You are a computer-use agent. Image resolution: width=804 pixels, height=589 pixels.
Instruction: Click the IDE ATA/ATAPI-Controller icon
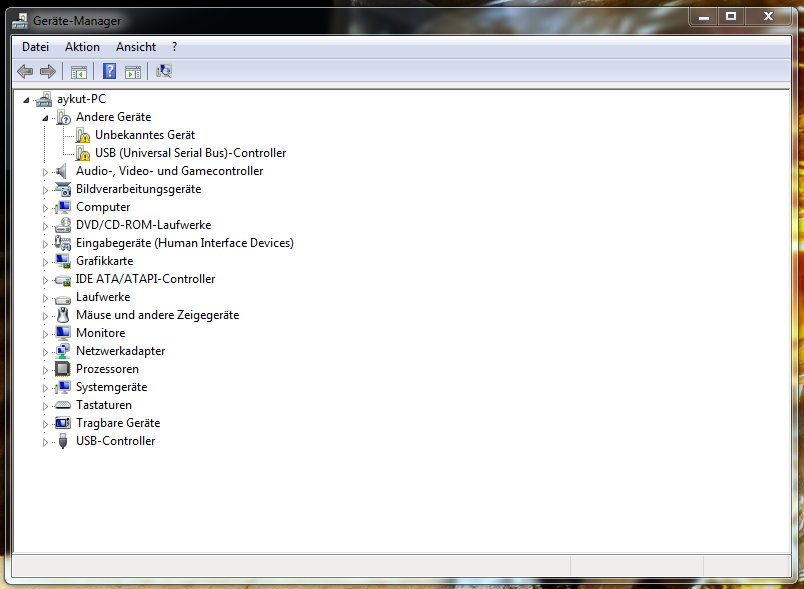[x=63, y=280]
